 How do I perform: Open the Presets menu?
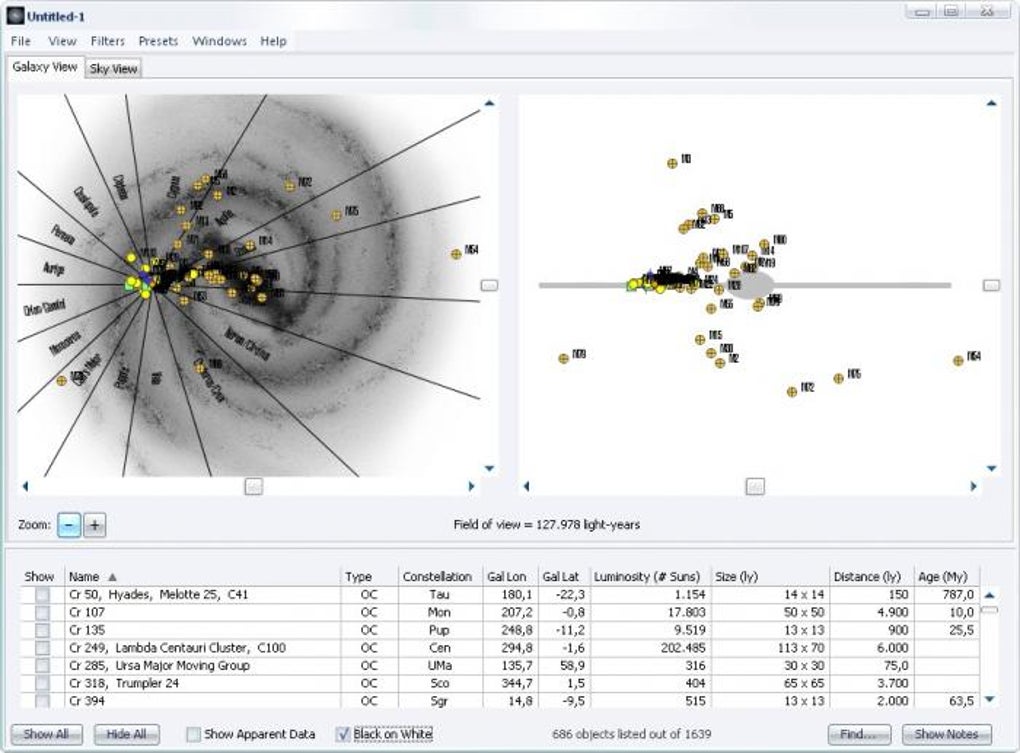[x=158, y=41]
